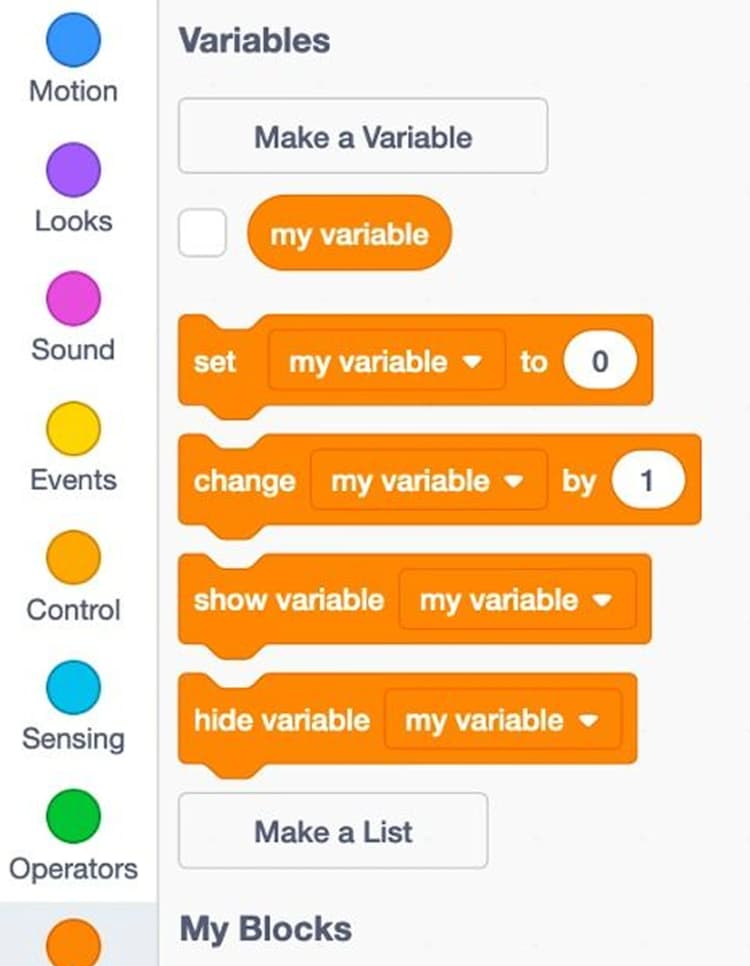750x966 pixels.
Task: Select the my variable reporter block
Action: pyautogui.click(x=349, y=233)
